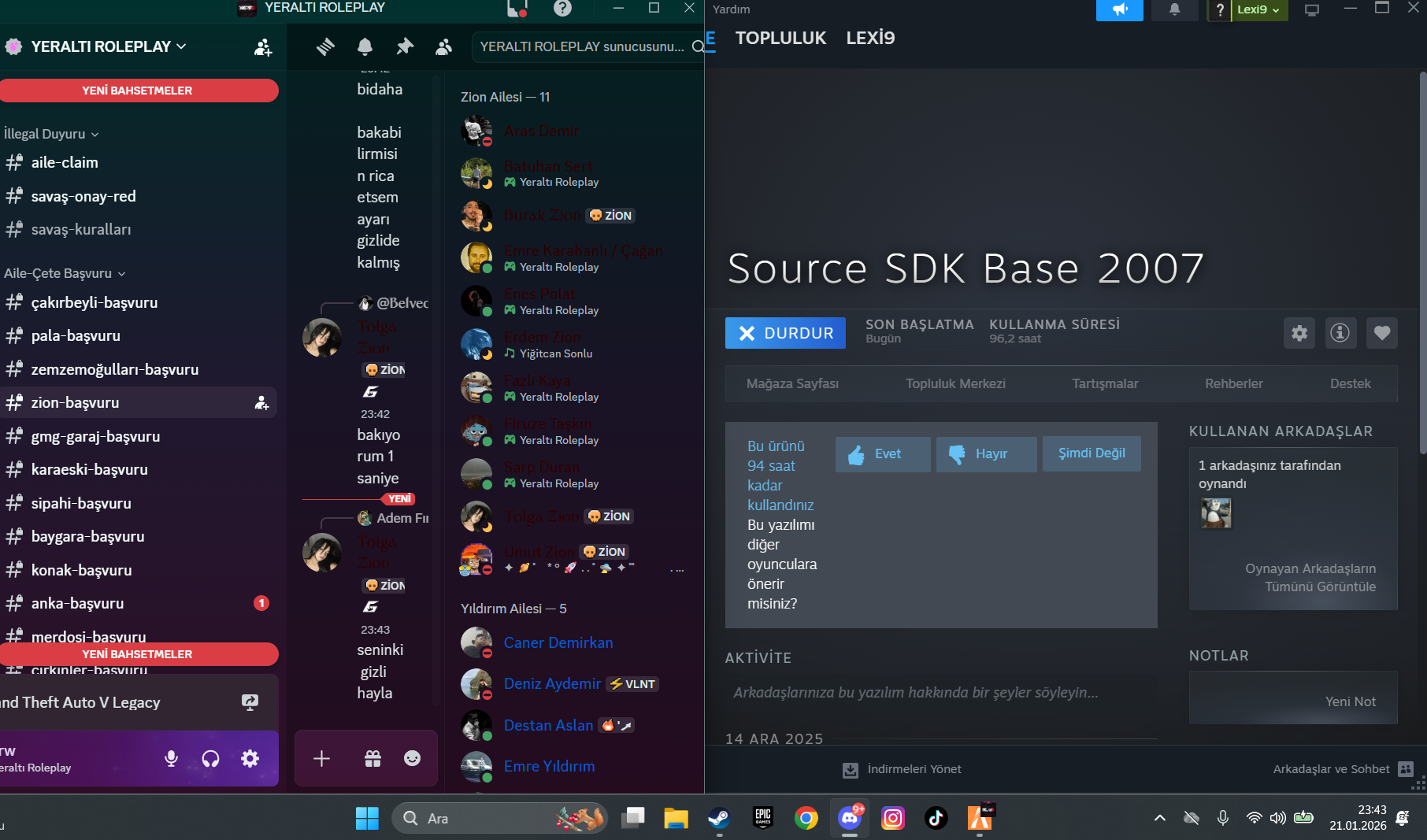Open the aile-claim channel
This screenshot has width=1427, height=840.
tap(139, 163)
